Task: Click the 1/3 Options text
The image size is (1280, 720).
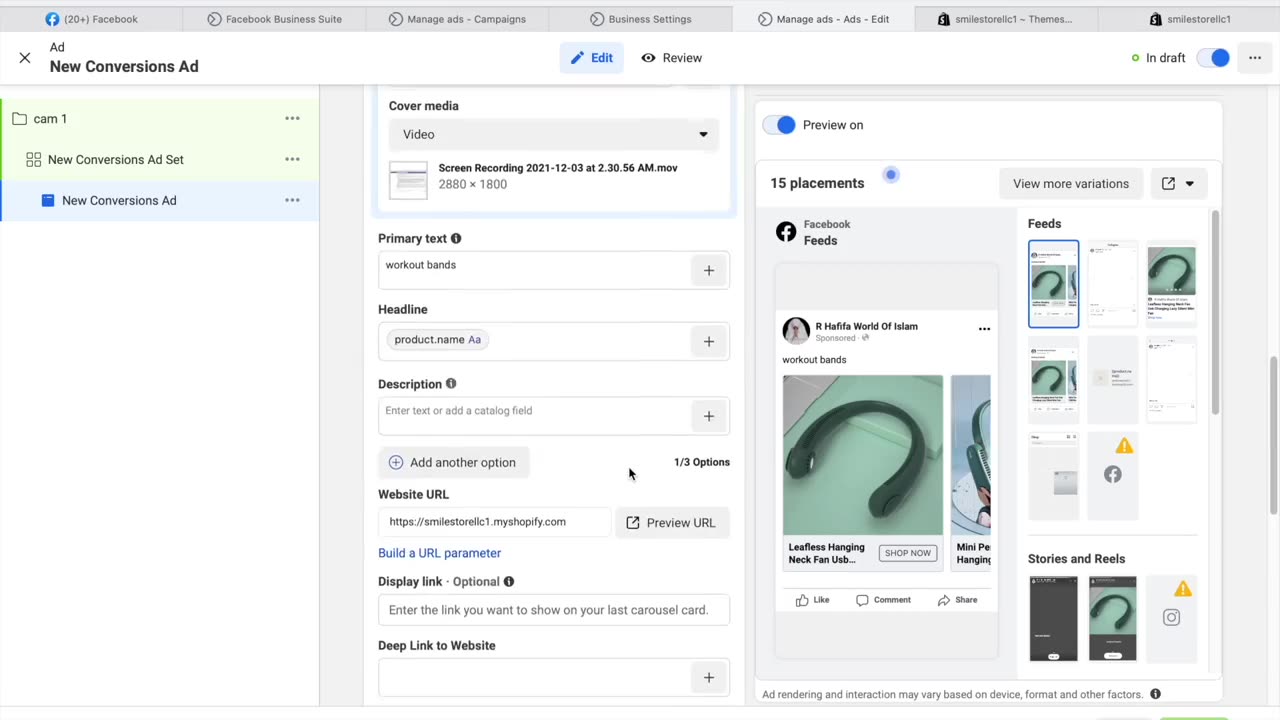Action: [x=702, y=462]
